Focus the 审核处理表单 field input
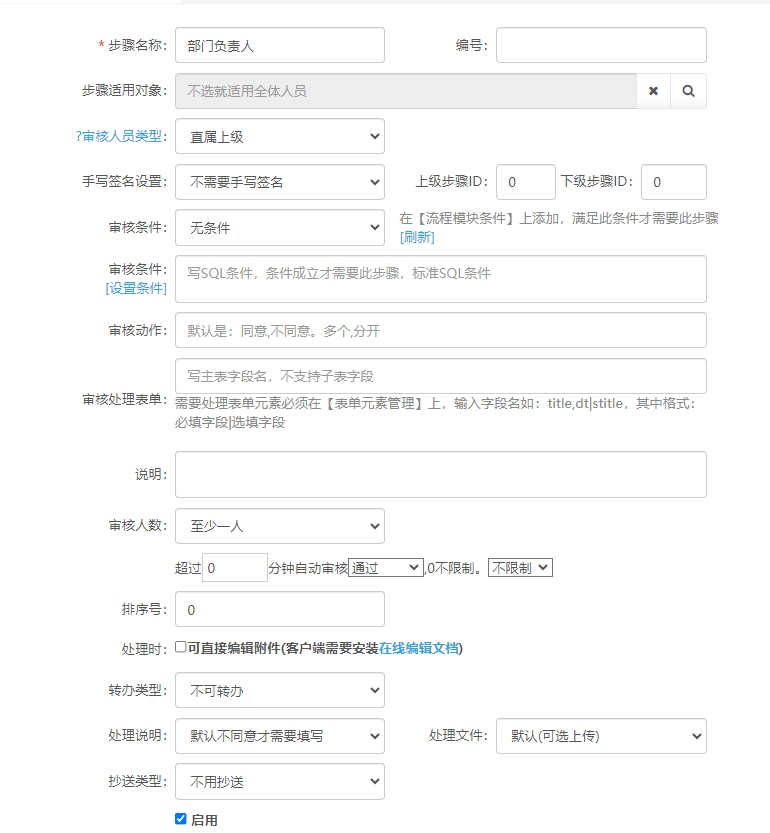This screenshot has width=770, height=833. point(441,376)
